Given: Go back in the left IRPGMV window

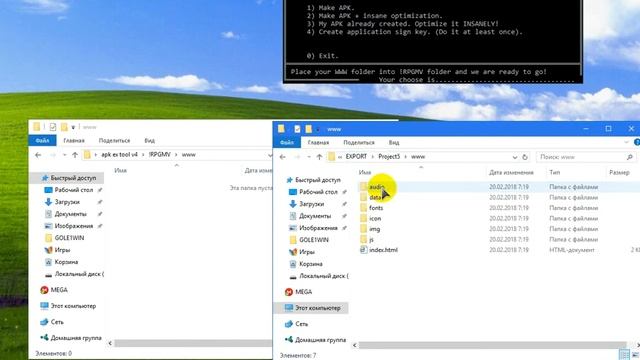Looking at the screenshot, I should [38, 155].
